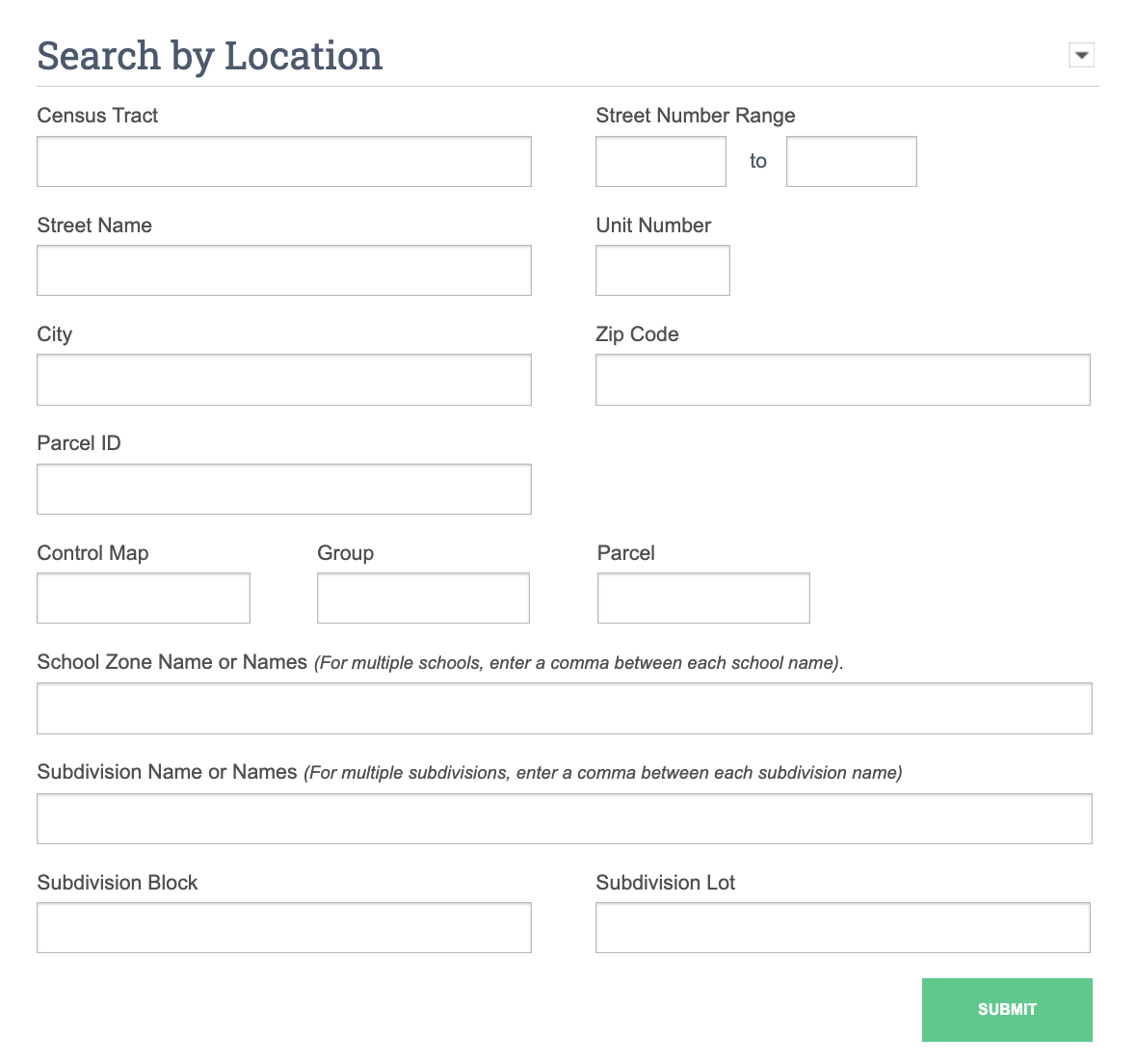Click the Unit Number field
The image size is (1137, 1064).
point(662,270)
